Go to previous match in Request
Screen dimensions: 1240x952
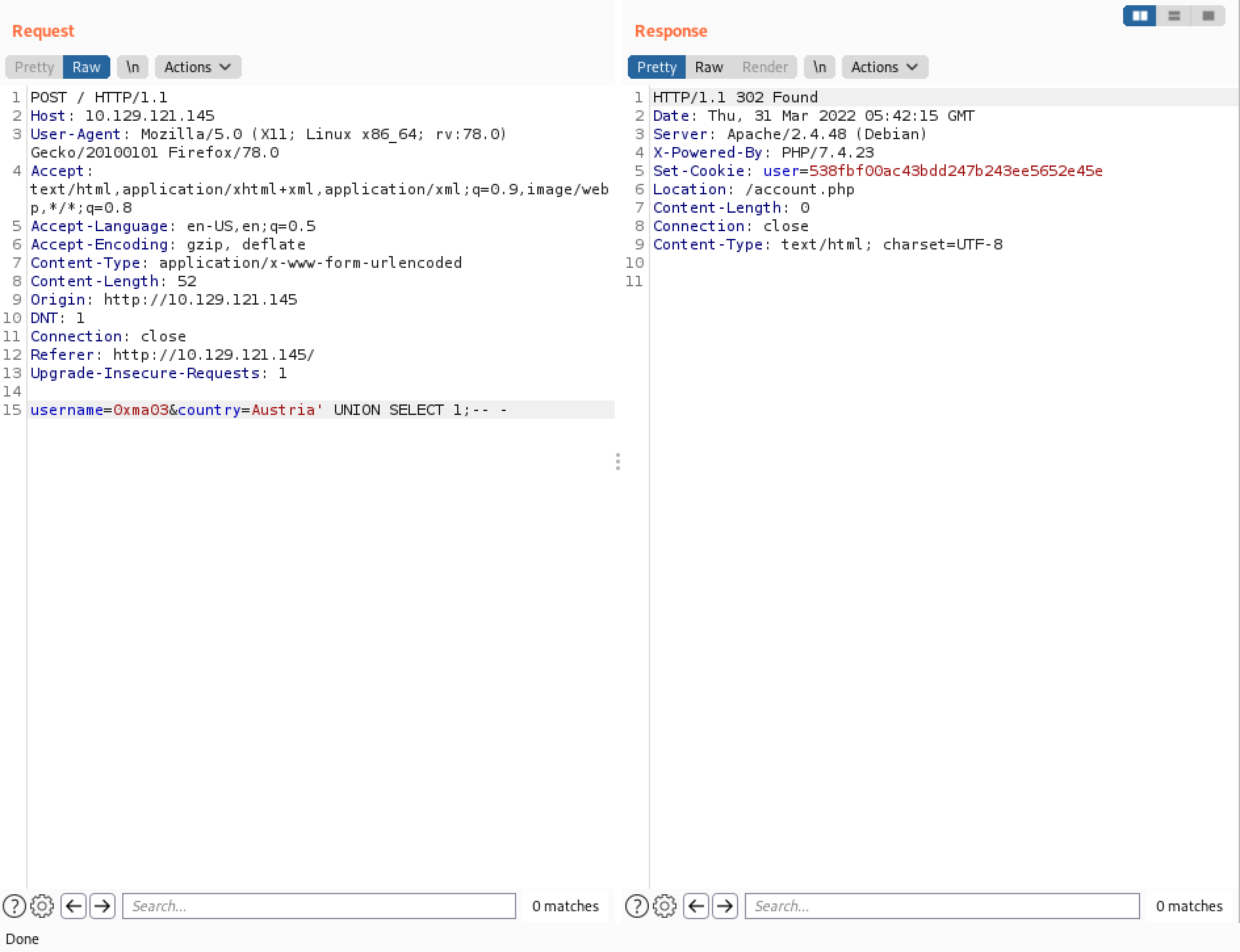[x=74, y=906]
